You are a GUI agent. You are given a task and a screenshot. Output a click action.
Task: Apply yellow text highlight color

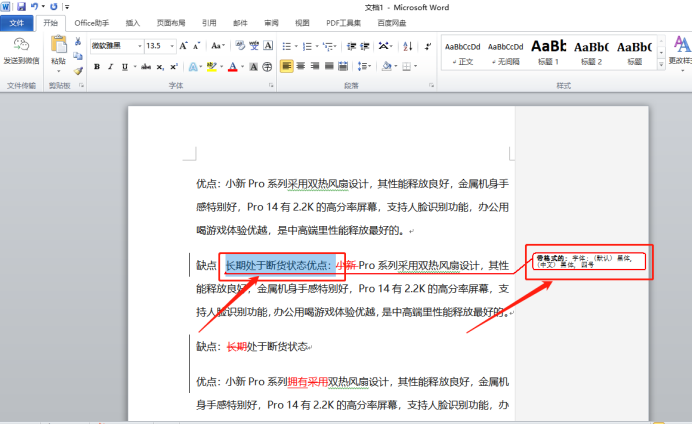pyautogui.click(x=212, y=67)
